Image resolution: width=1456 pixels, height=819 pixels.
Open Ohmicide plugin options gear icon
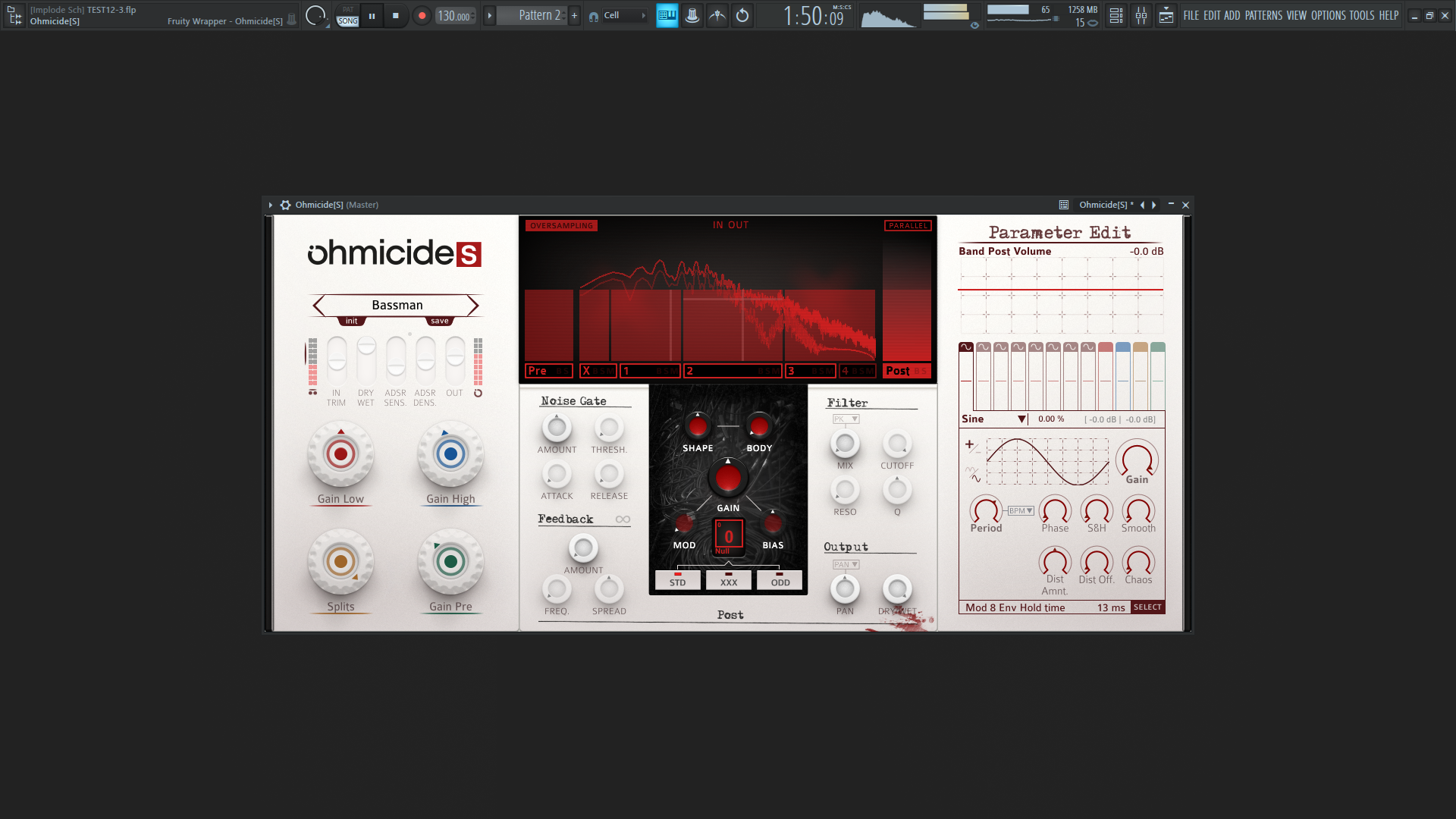click(x=285, y=205)
